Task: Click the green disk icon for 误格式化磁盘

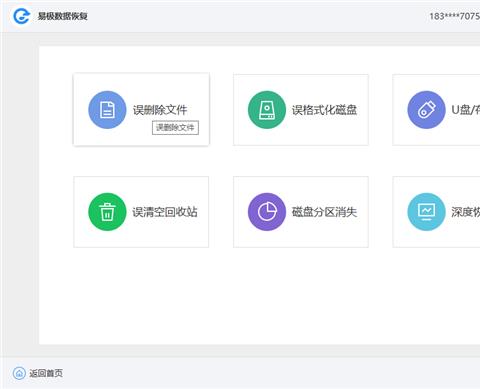Action: pos(267,110)
